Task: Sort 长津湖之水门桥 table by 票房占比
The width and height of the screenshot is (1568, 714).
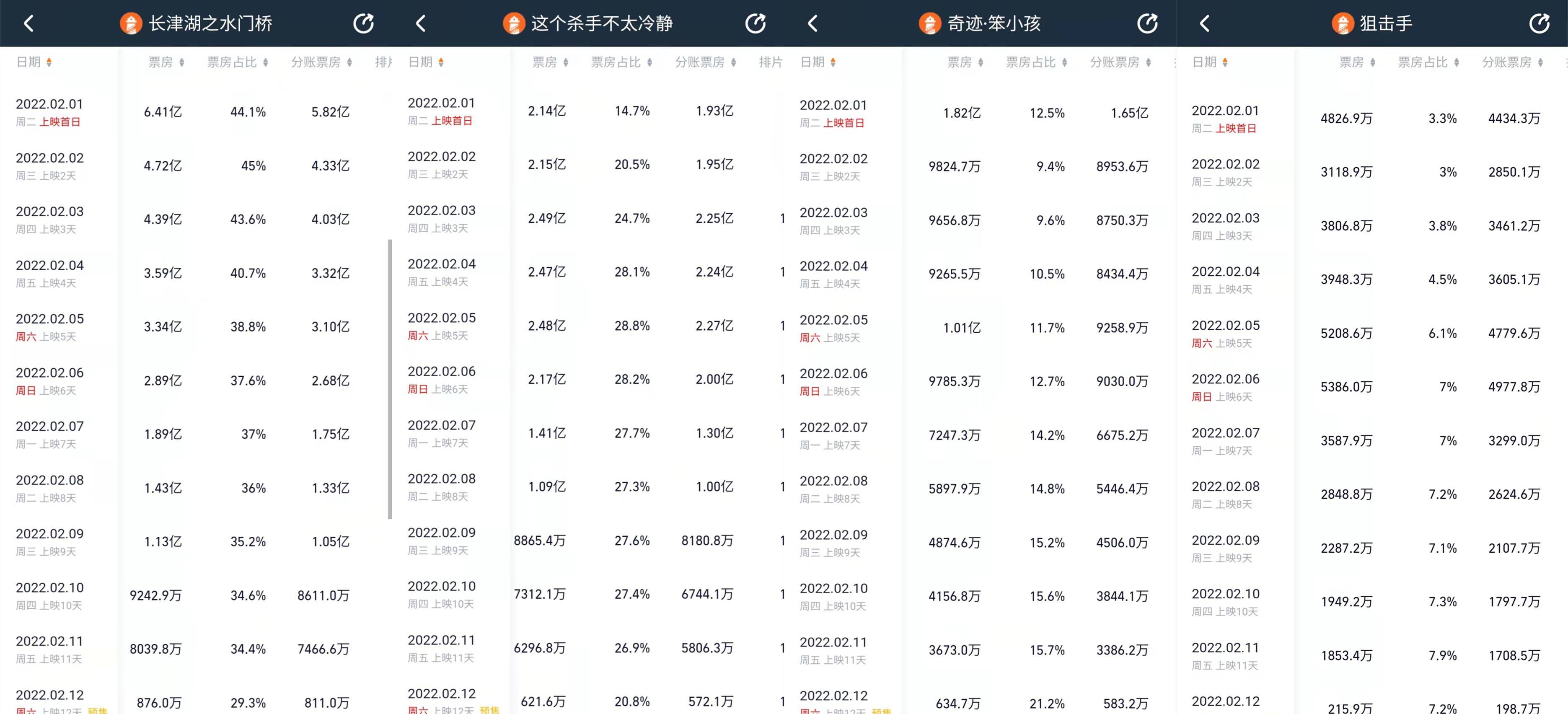Action: (238, 62)
